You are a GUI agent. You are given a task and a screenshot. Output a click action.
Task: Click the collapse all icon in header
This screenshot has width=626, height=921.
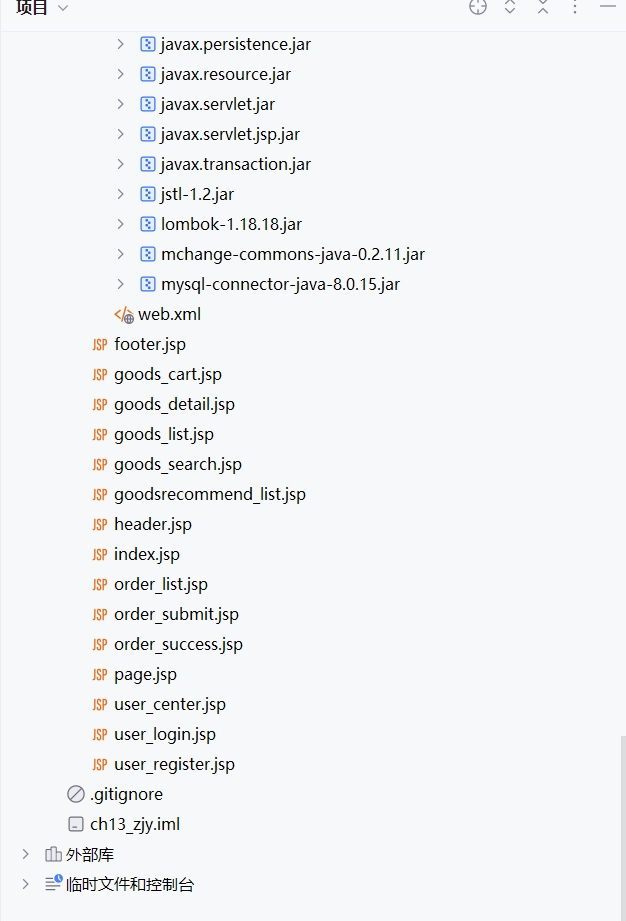pos(543,7)
